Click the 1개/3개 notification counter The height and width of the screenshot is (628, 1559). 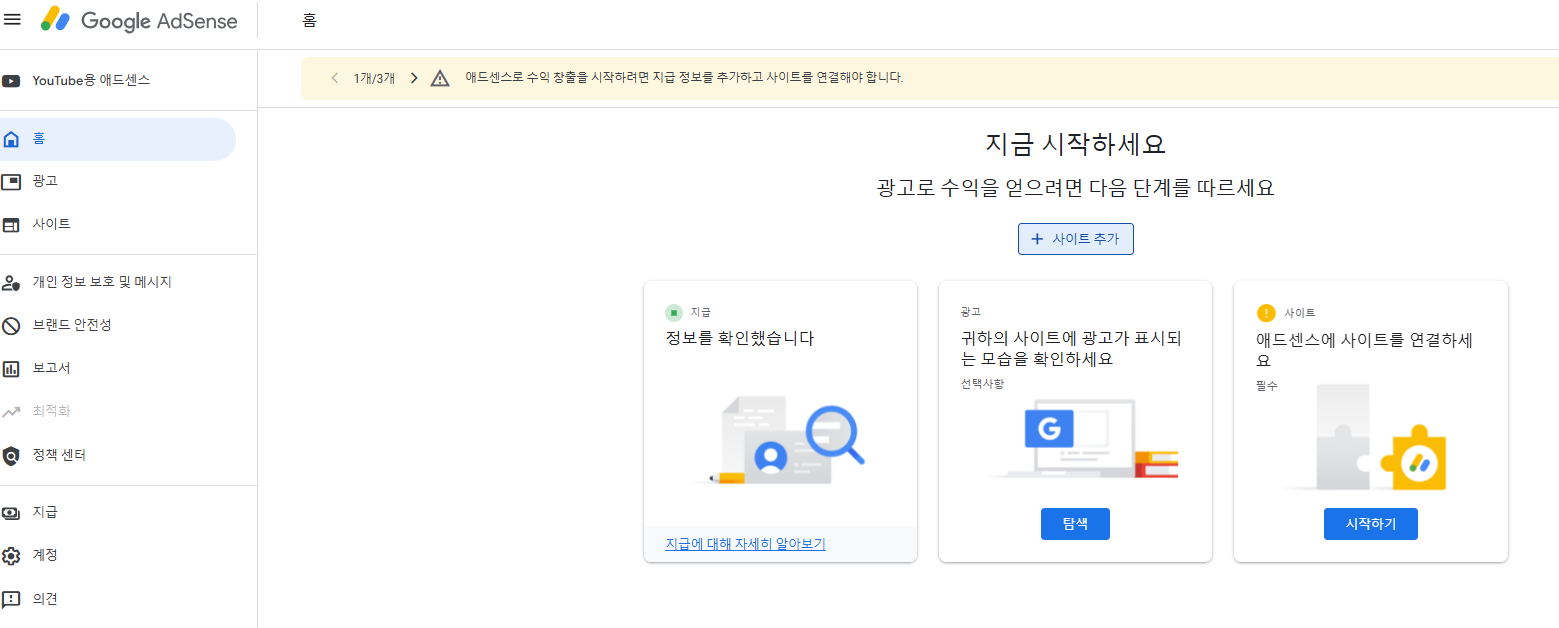374,78
